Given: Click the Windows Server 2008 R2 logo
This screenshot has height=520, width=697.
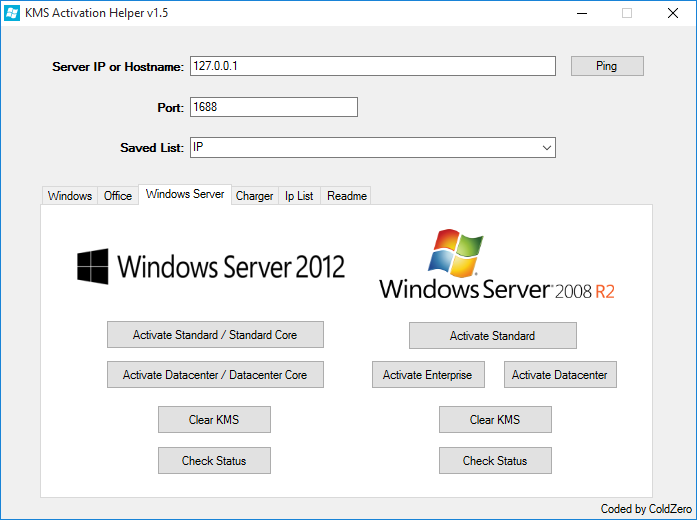Looking at the screenshot, I should (x=497, y=265).
